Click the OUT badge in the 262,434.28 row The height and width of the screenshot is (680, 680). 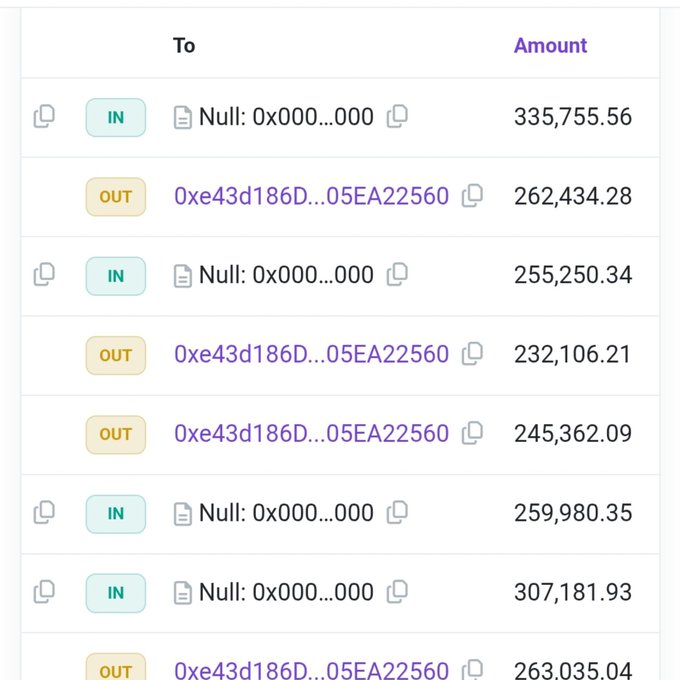pos(116,197)
